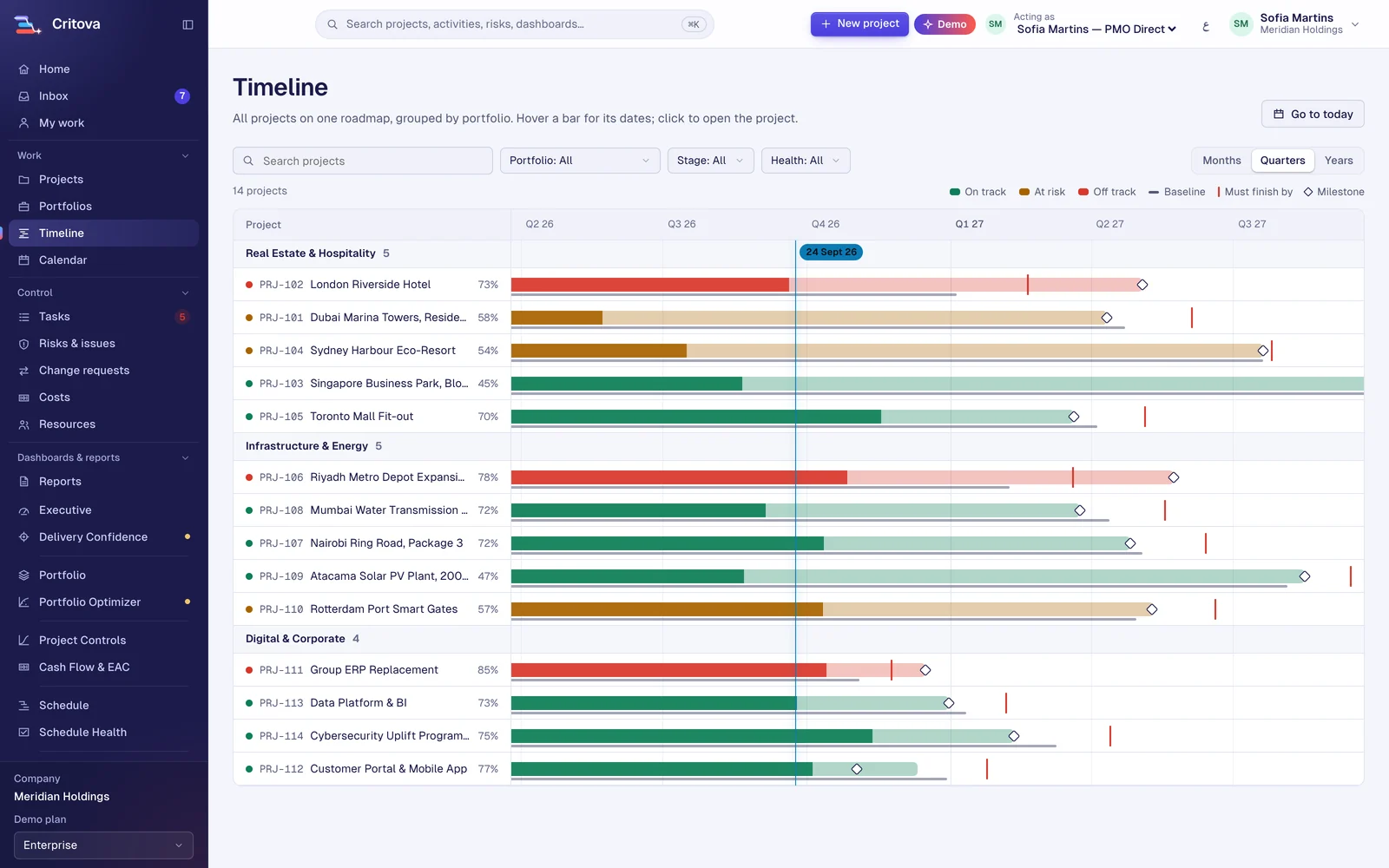The image size is (1389, 868).
Task: Click the global search field
Action: 514,24
